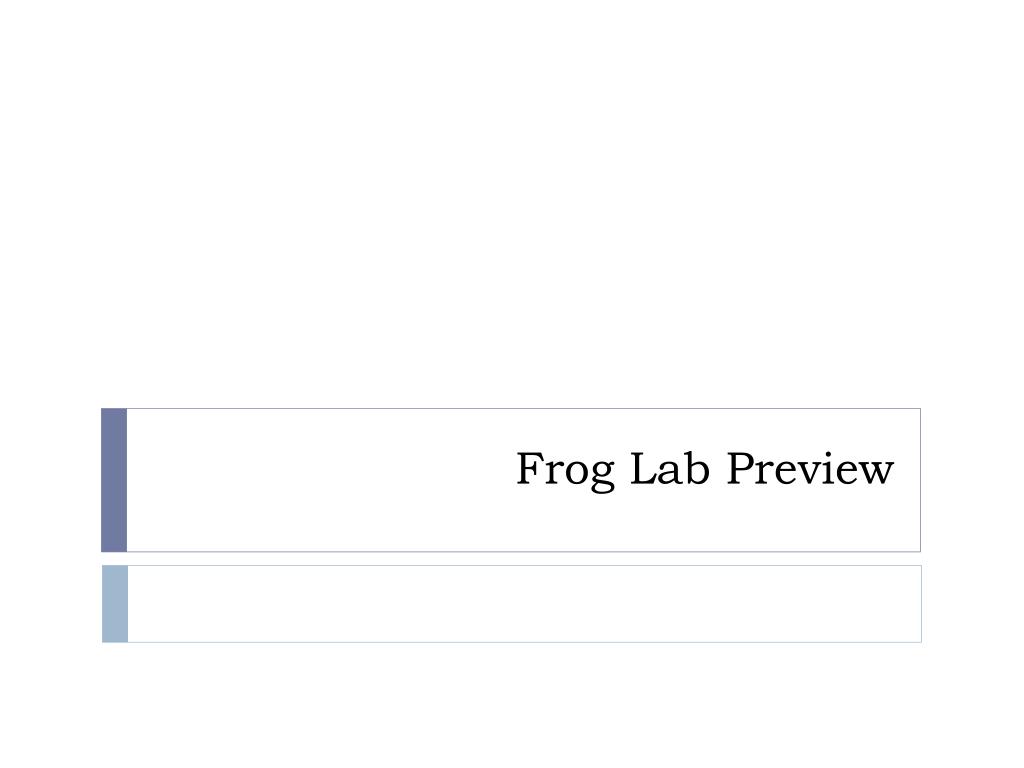The image size is (1024, 768).
Task: Click the capital letter "P" in Preview
Action: [741, 468]
